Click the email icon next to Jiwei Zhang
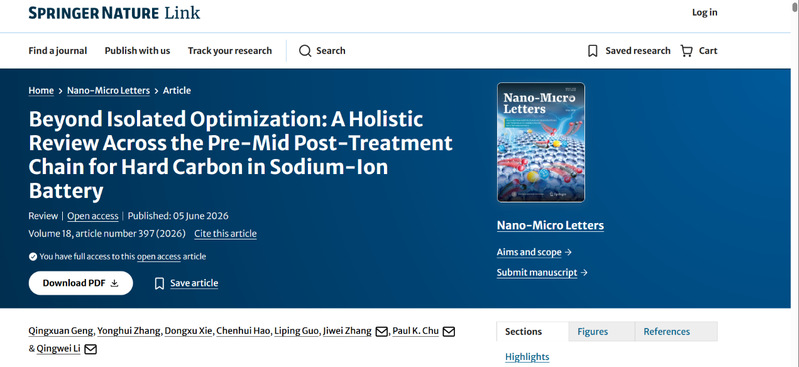799x367 pixels. click(381, 332)
